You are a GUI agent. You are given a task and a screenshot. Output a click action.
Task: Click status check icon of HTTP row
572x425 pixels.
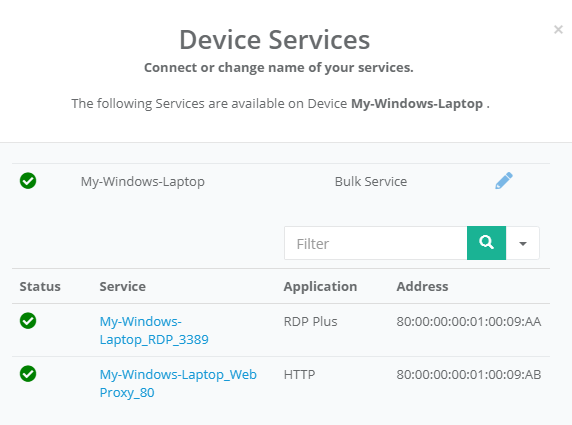(28, 374)
